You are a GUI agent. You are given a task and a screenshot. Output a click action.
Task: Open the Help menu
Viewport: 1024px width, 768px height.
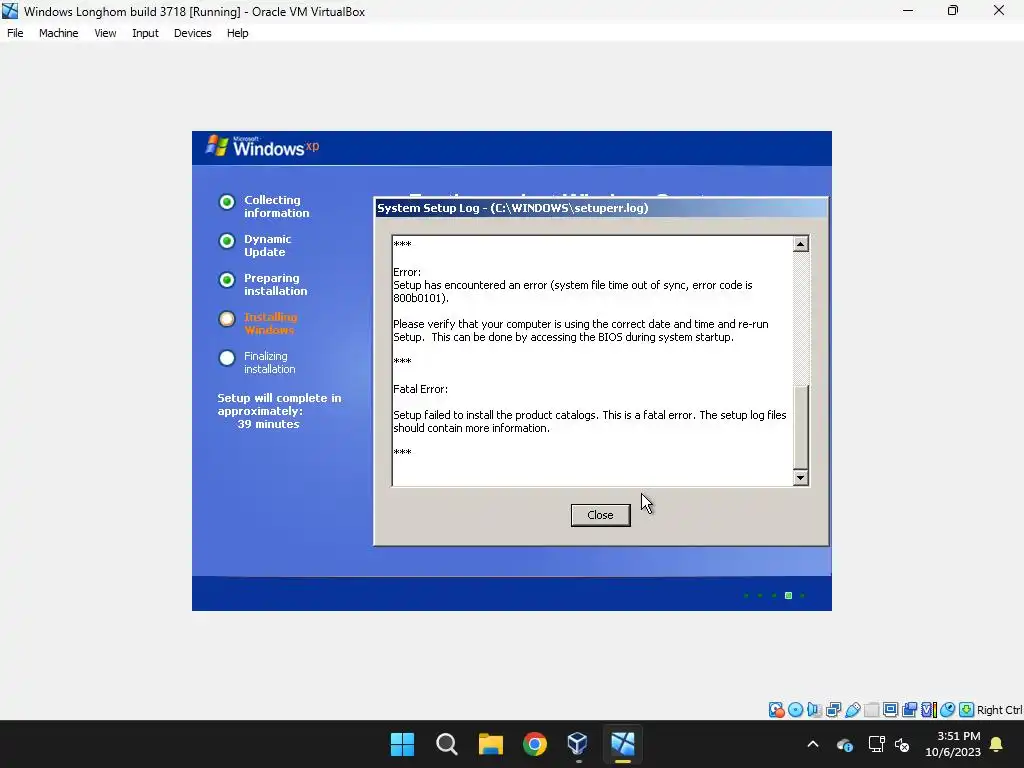238,33
